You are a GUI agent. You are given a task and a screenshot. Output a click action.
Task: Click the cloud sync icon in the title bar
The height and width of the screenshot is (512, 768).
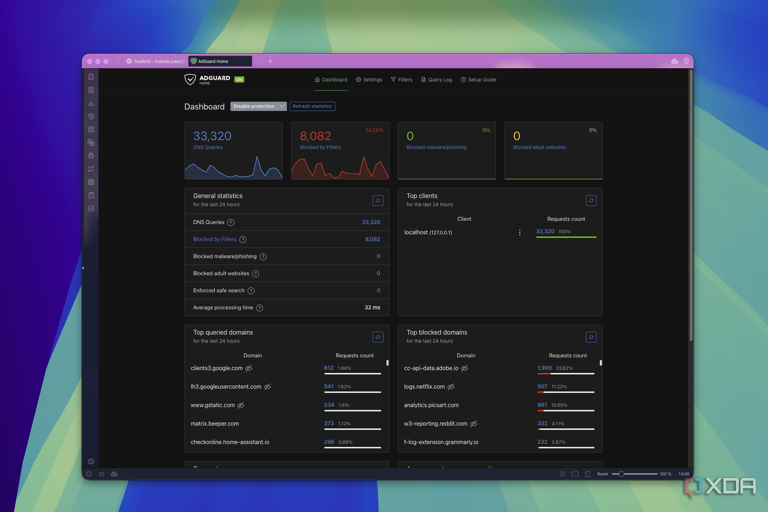click(x=674, y=61)
